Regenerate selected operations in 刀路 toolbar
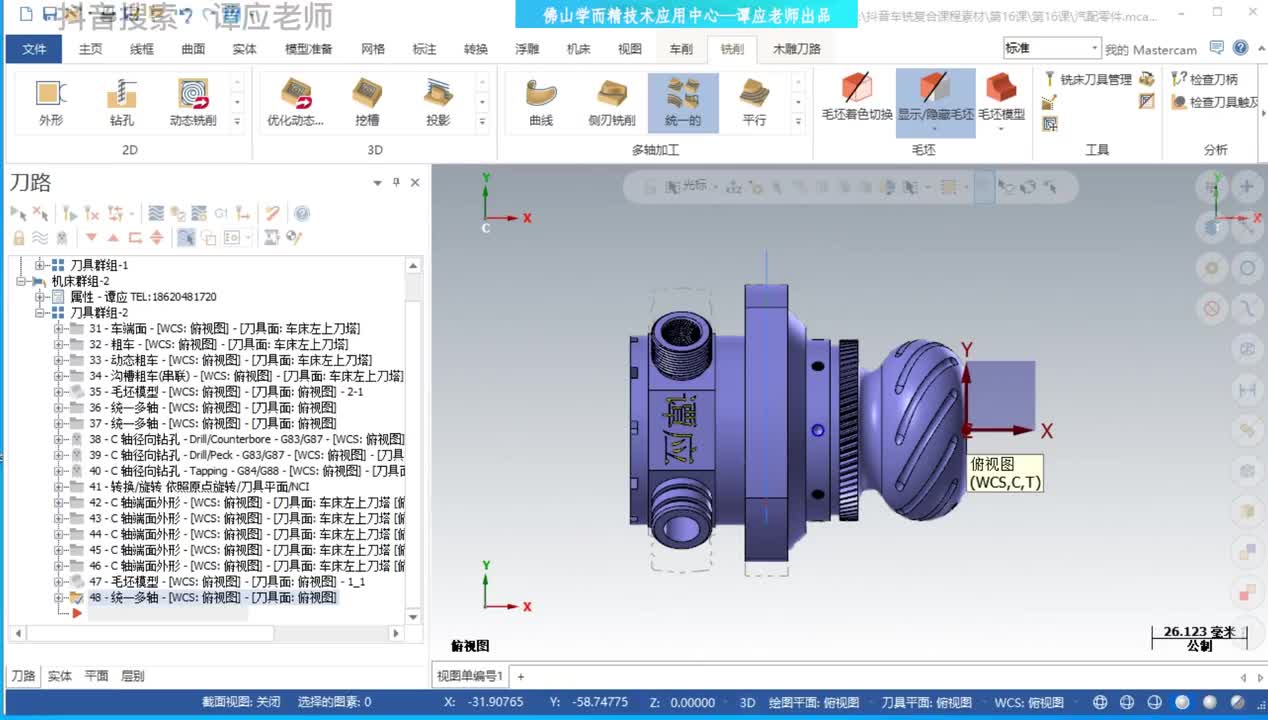Viewport: 1268px width, 720px height. 69,213
